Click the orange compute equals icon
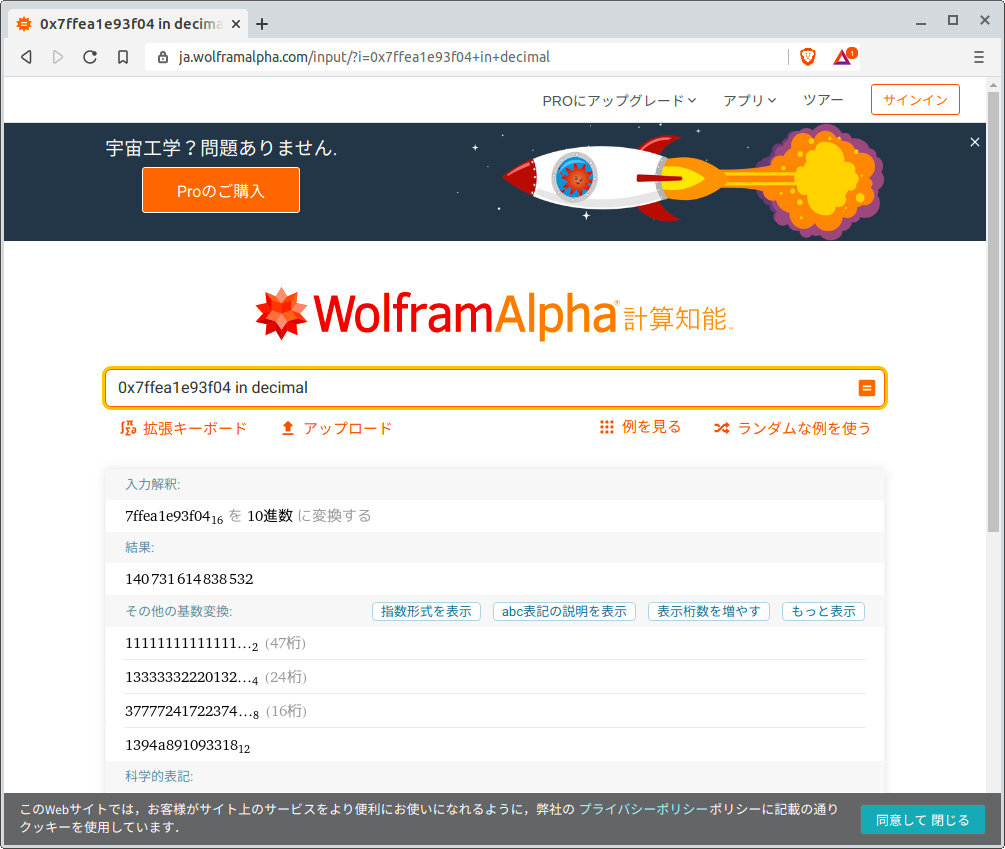 coord(865,388)
